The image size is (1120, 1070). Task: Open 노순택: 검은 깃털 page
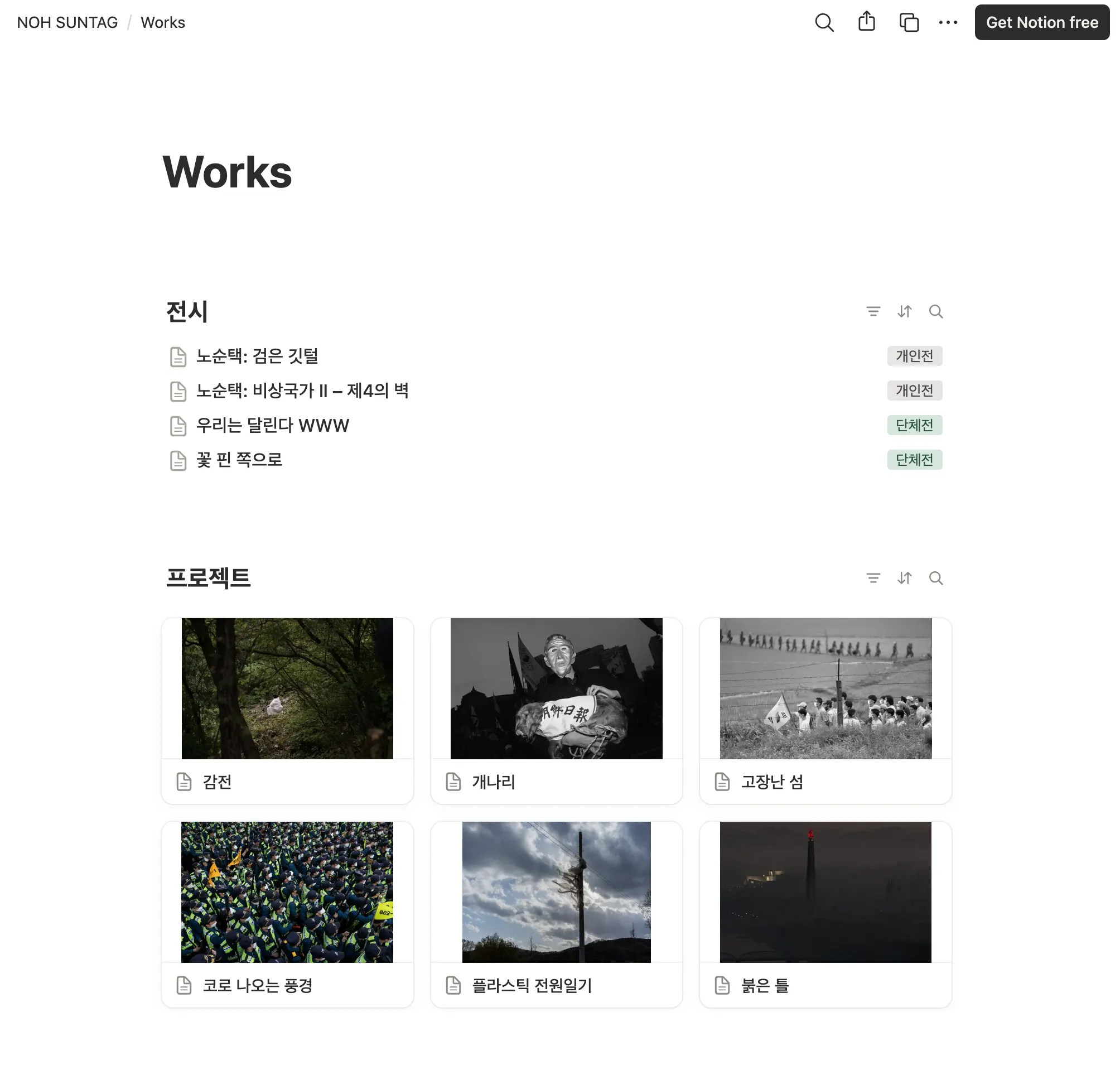click(x=257, y=356)
